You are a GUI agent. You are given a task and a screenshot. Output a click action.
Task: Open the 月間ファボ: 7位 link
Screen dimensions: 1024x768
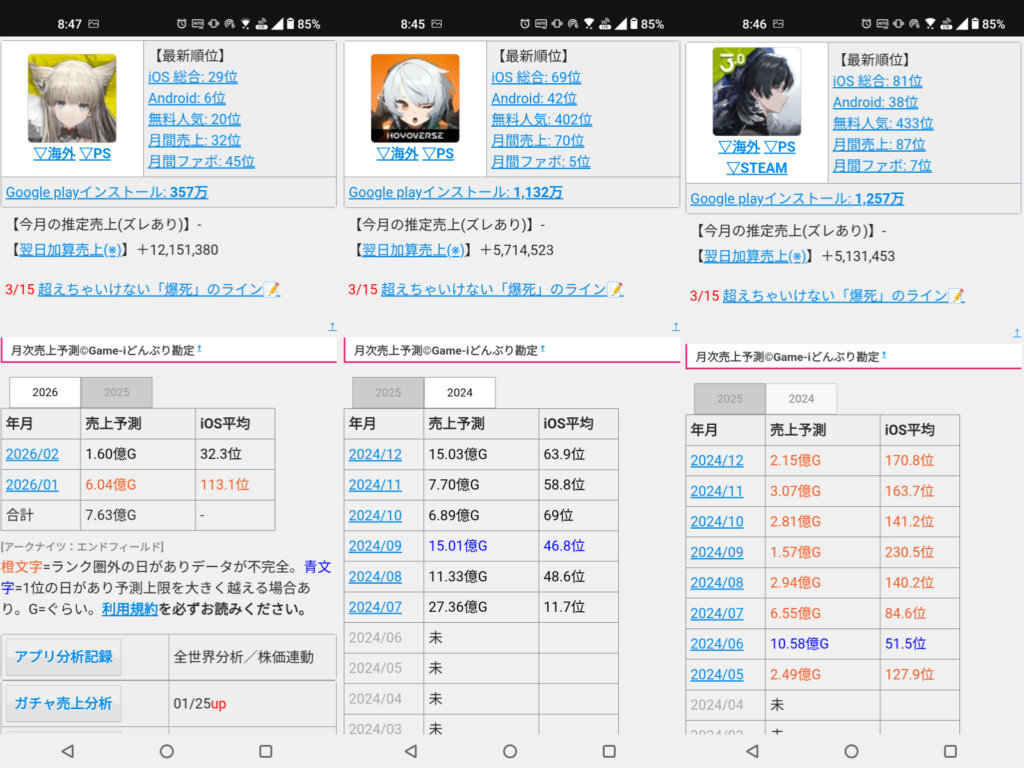[x=882, y=165]
